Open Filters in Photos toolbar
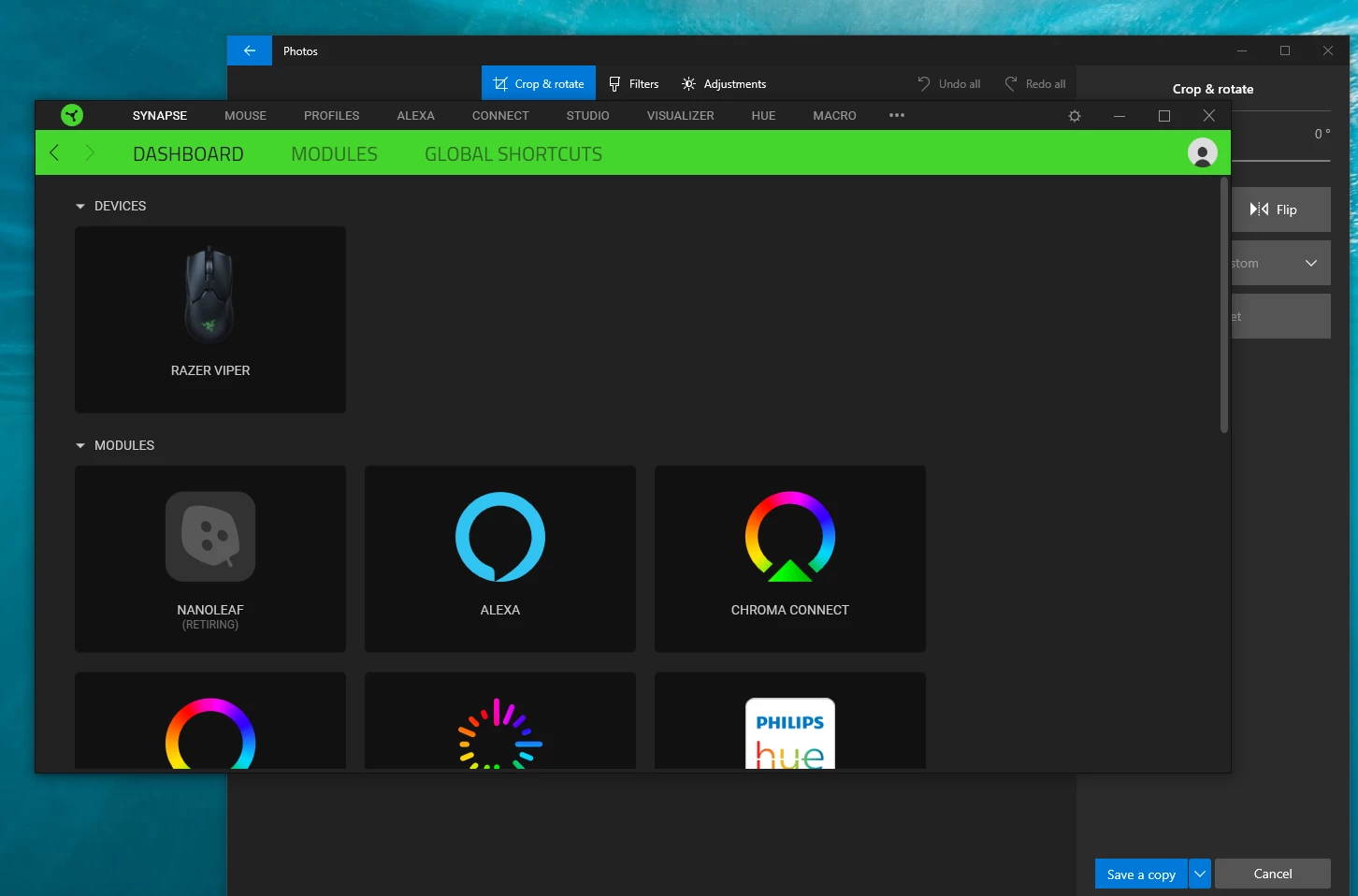Viewport: 1358px width, 896px height. 633,83
